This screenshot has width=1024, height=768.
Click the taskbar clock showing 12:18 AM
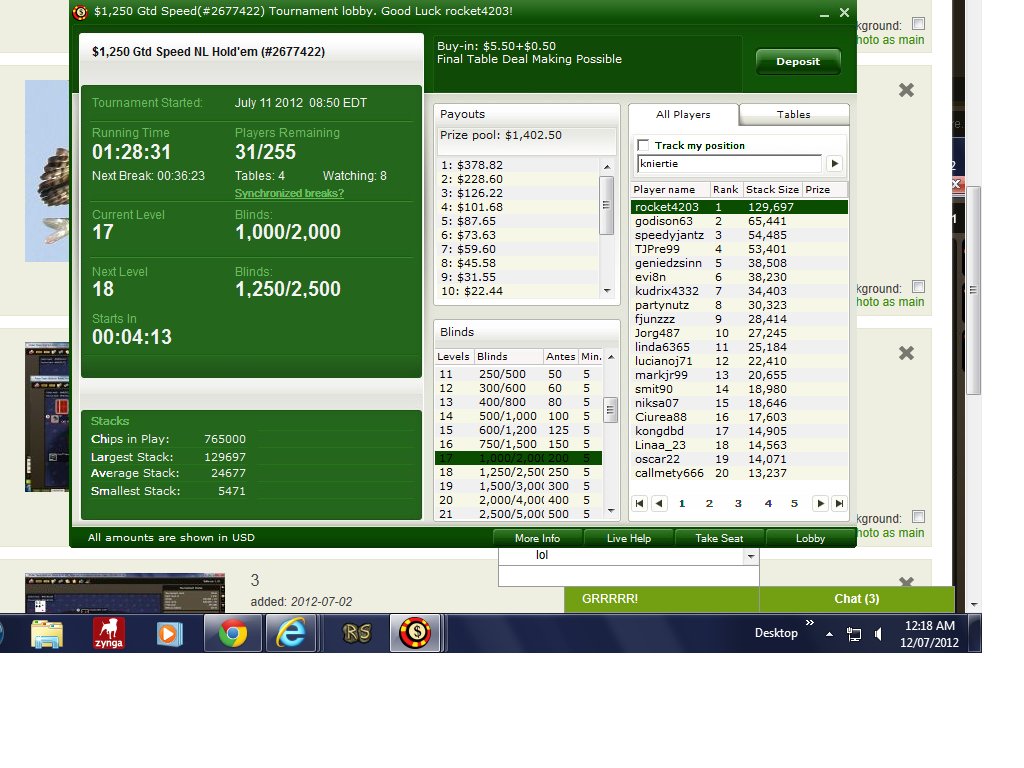(x=929, y=633)
